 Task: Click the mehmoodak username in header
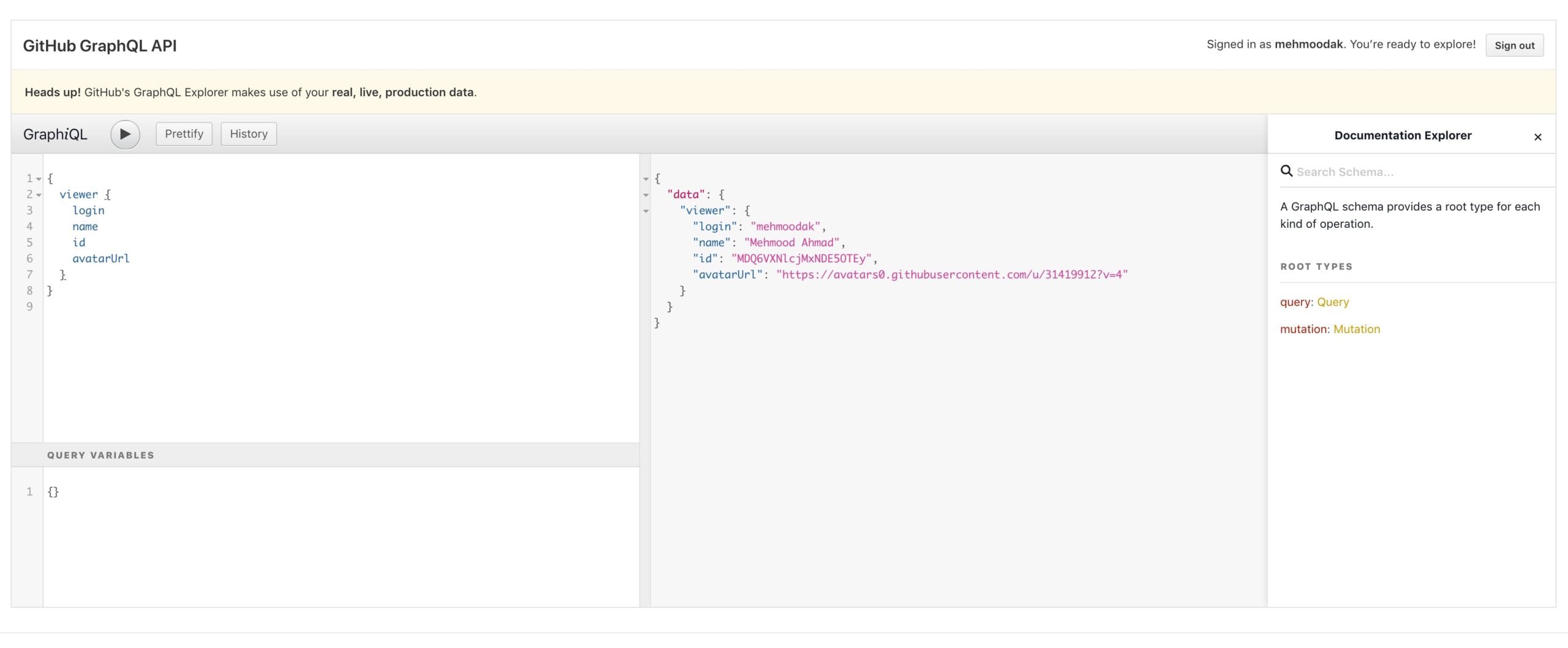1309,44
